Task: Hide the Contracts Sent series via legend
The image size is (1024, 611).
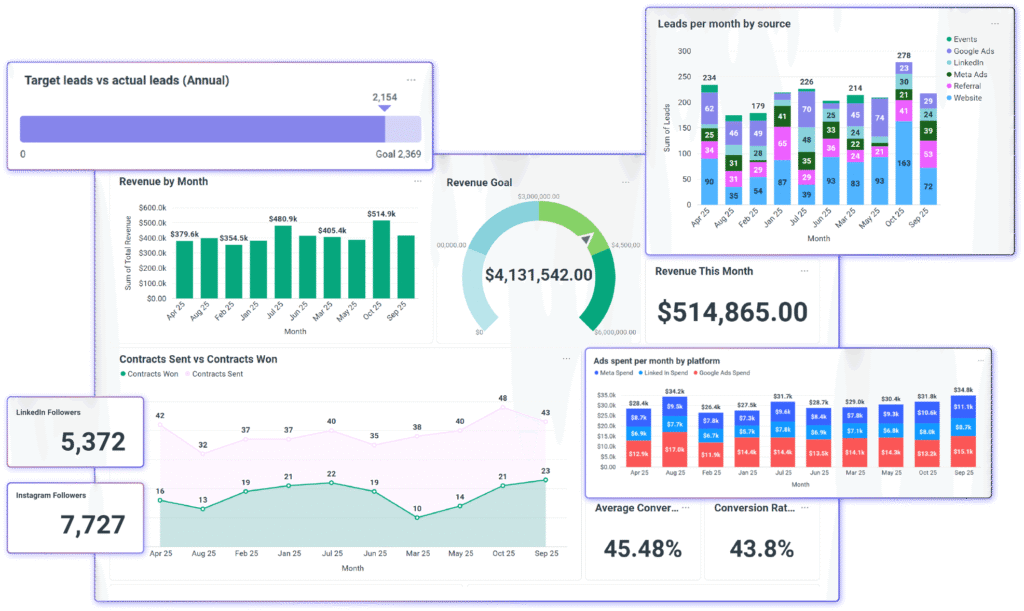Action: coord(216,374)
